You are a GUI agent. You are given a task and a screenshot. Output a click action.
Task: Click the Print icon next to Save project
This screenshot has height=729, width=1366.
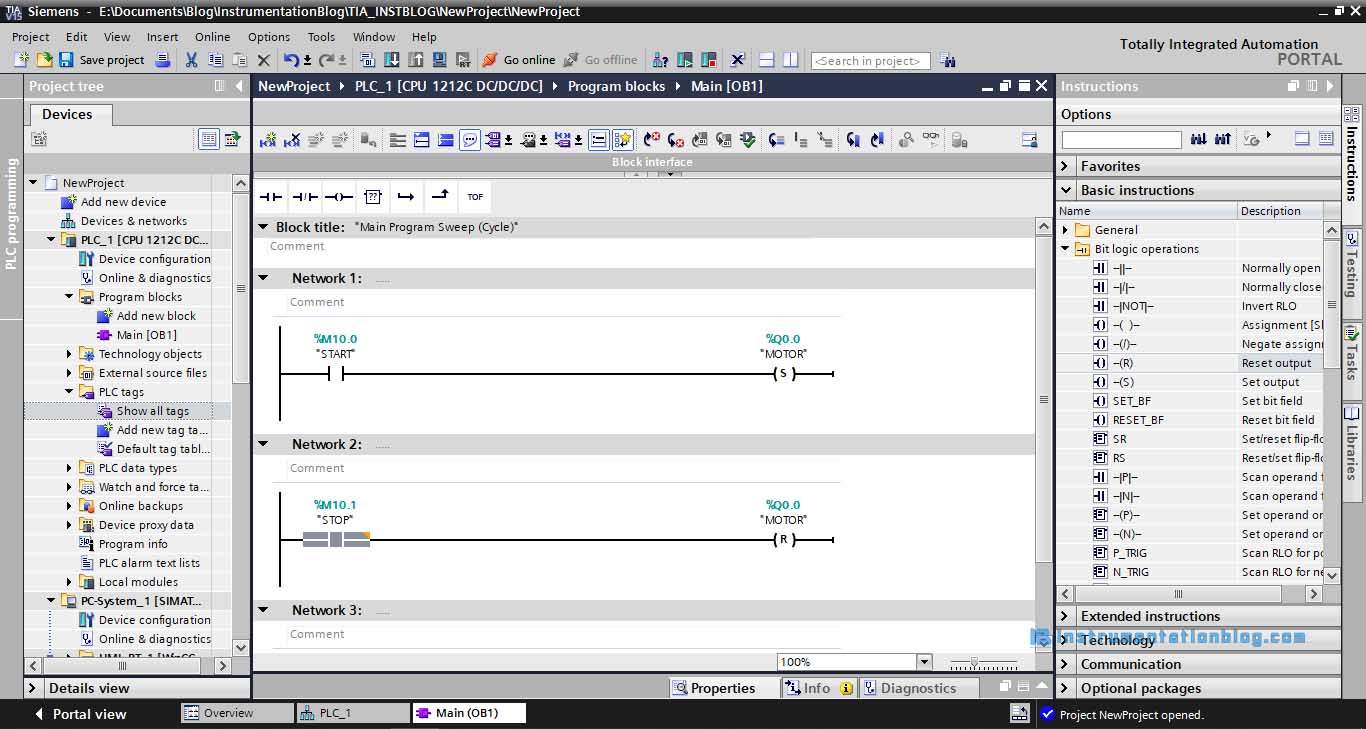[x=164, y=60]
